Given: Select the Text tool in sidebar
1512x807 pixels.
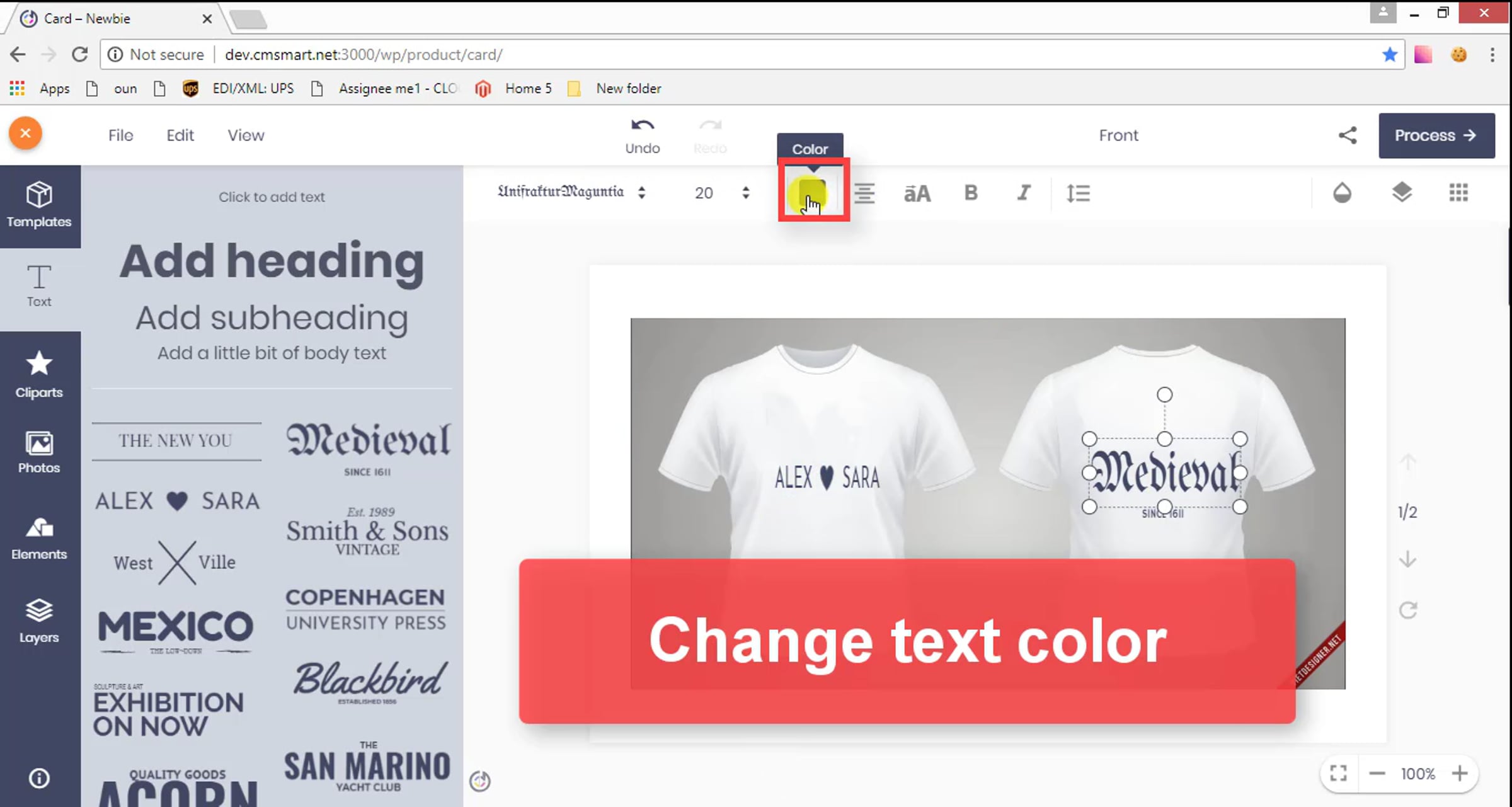Looking at the screenshot, I should click(39, 287).
